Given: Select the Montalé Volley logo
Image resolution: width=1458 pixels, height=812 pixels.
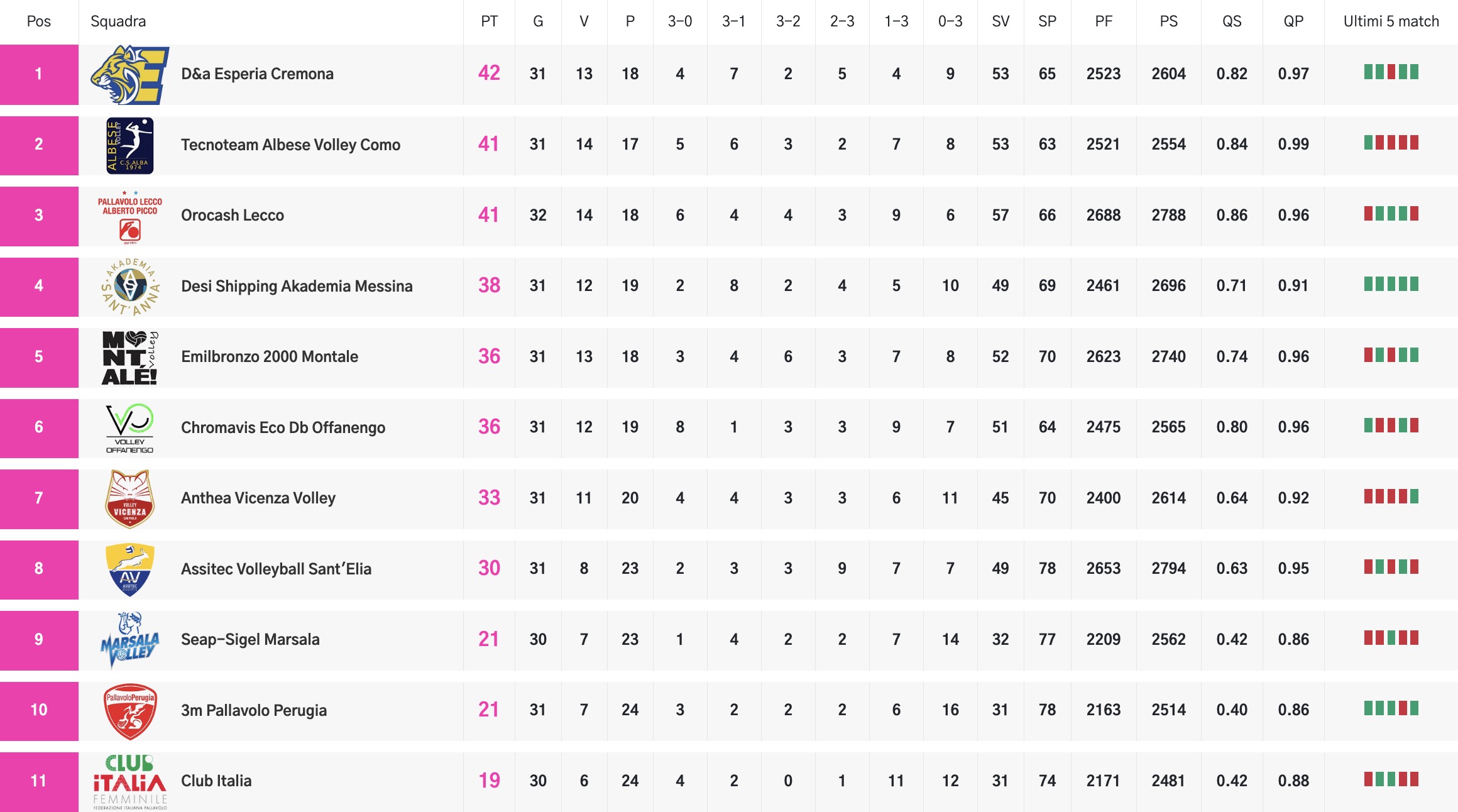Looking at the screenshot, I should click(129, 357).
